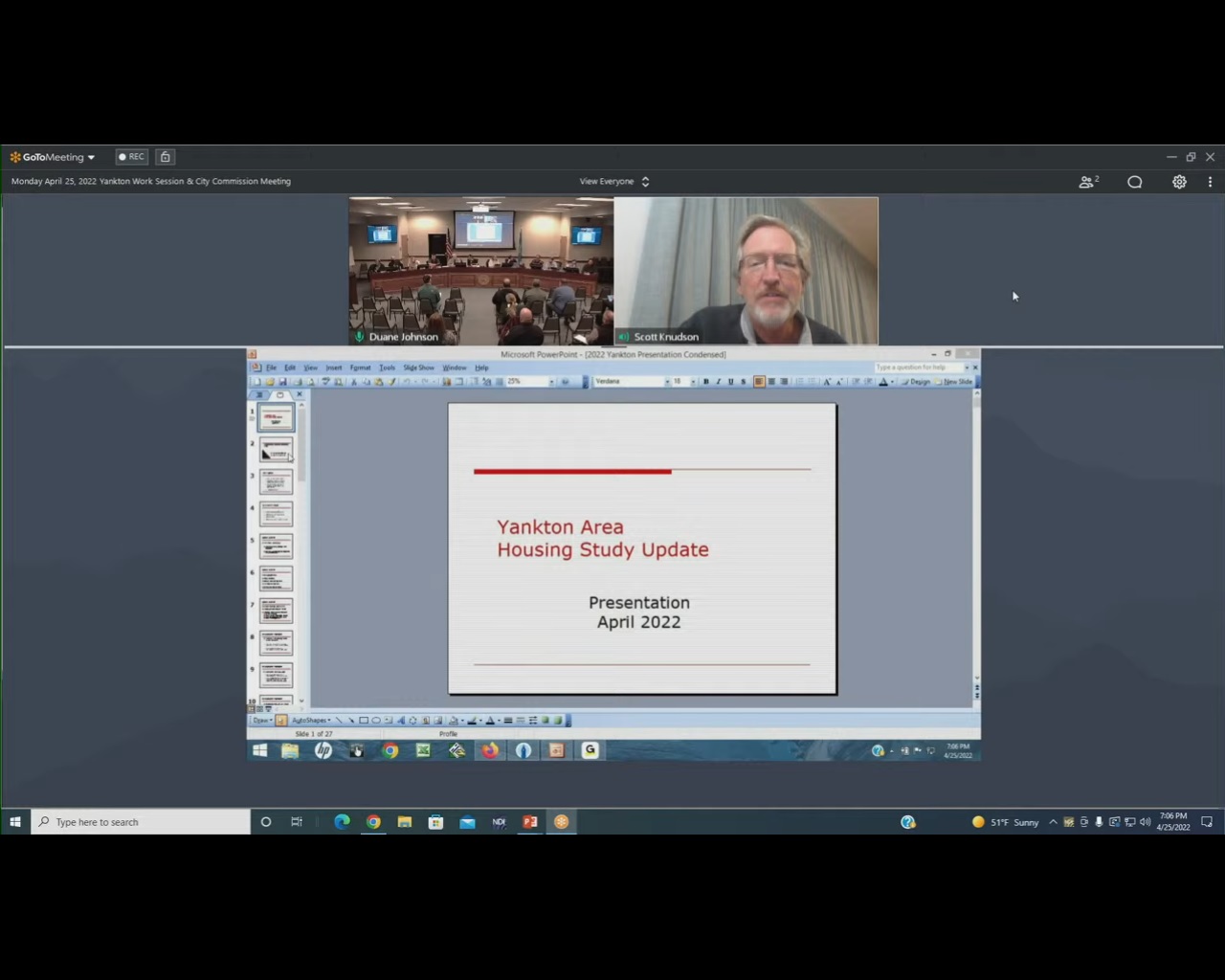Click the GoToMeeting icon in the taskbar

pyautogui.click(x=562, y=822)
